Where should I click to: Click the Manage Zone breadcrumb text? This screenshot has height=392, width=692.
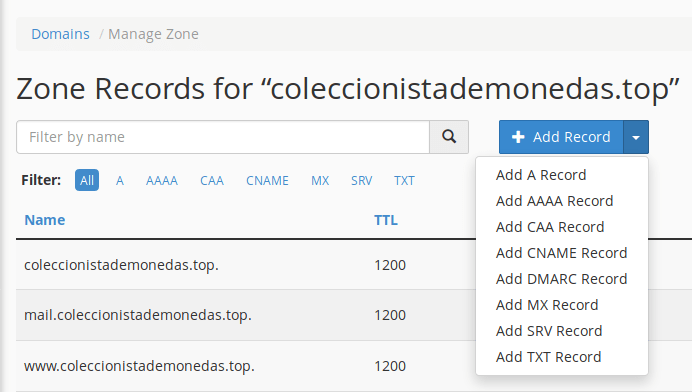[153, 34]
